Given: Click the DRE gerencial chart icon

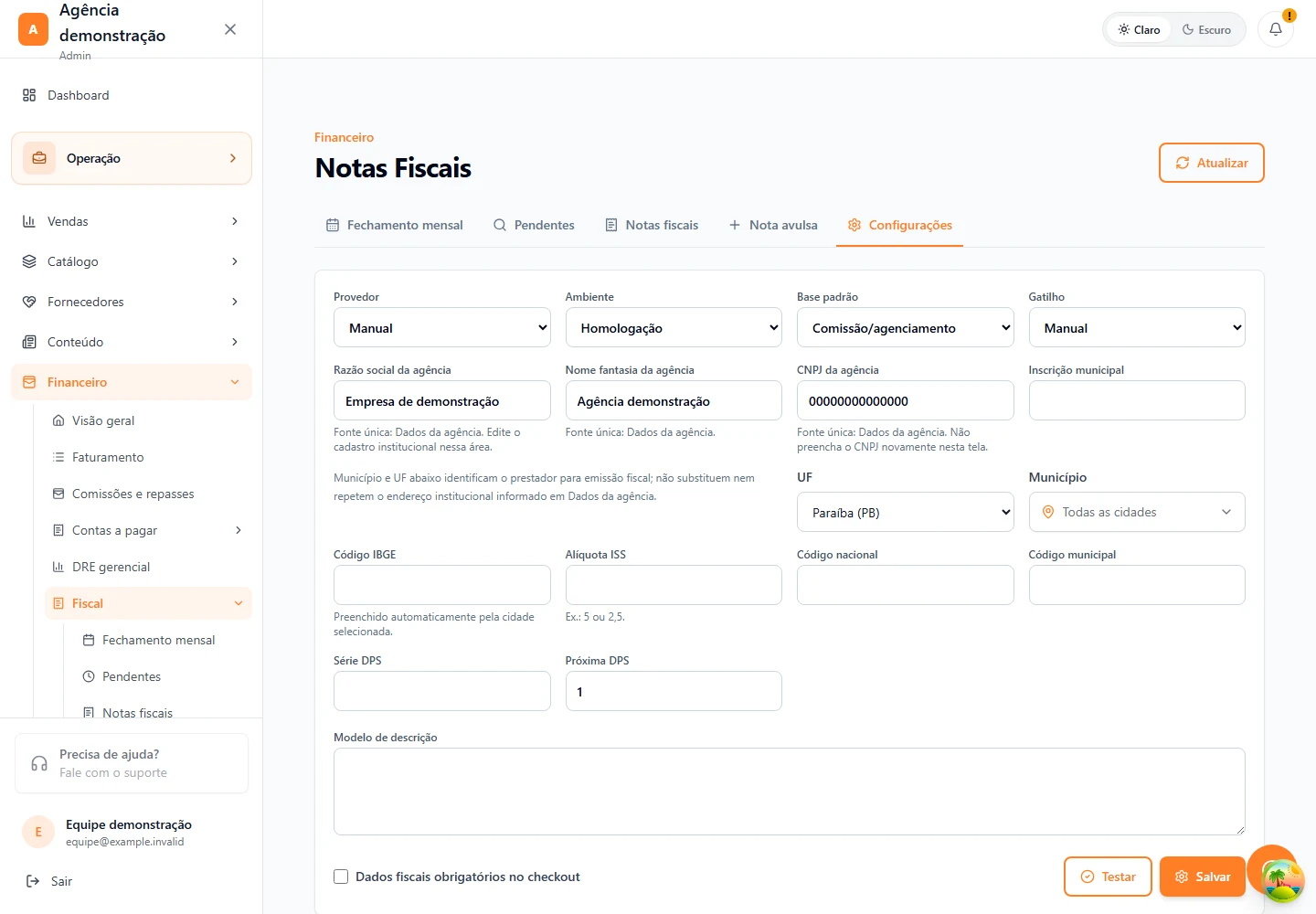Looking at the screenshot, I should pyautogui.click(x=58, y=567).
